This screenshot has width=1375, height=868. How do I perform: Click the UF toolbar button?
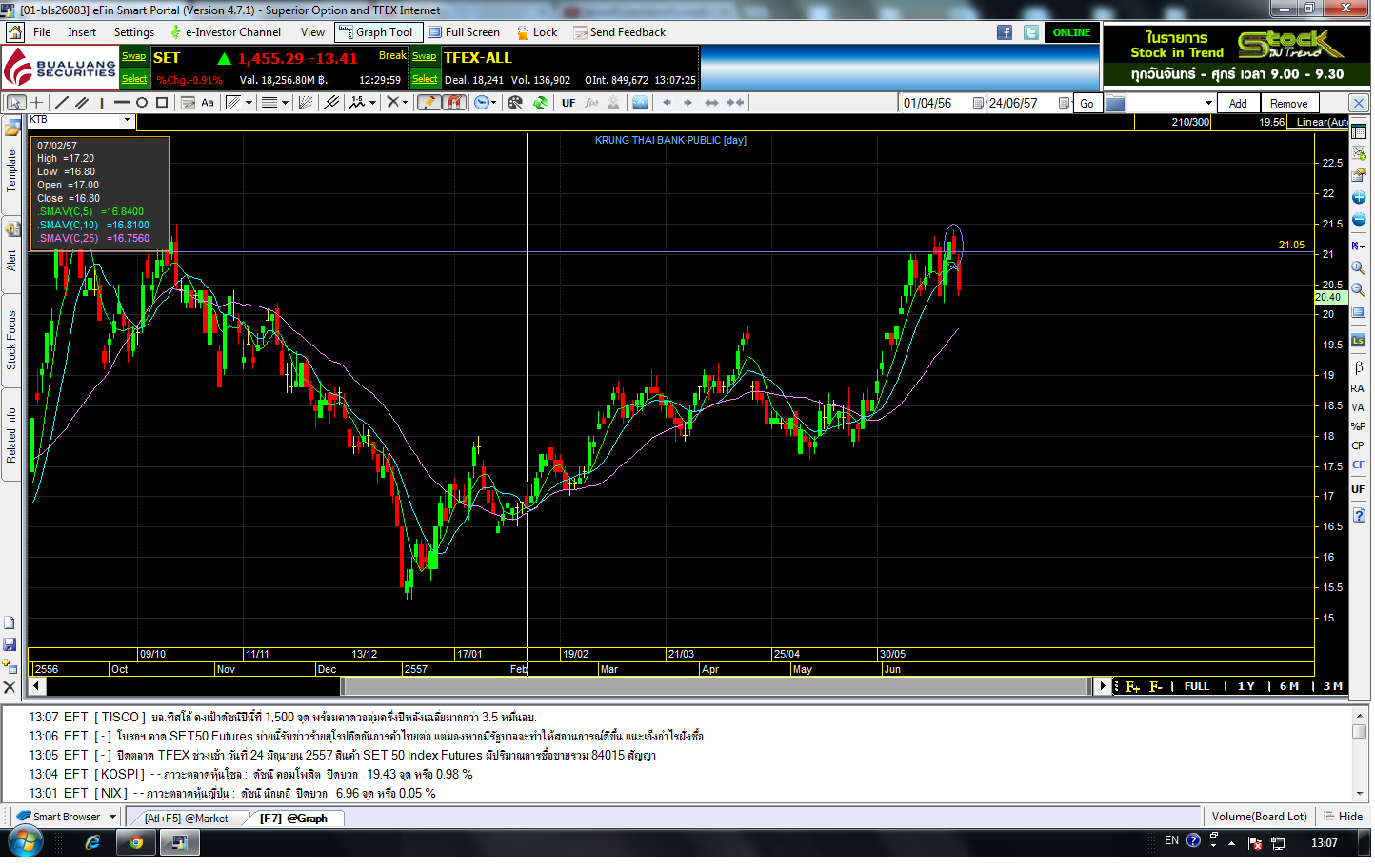568,103
